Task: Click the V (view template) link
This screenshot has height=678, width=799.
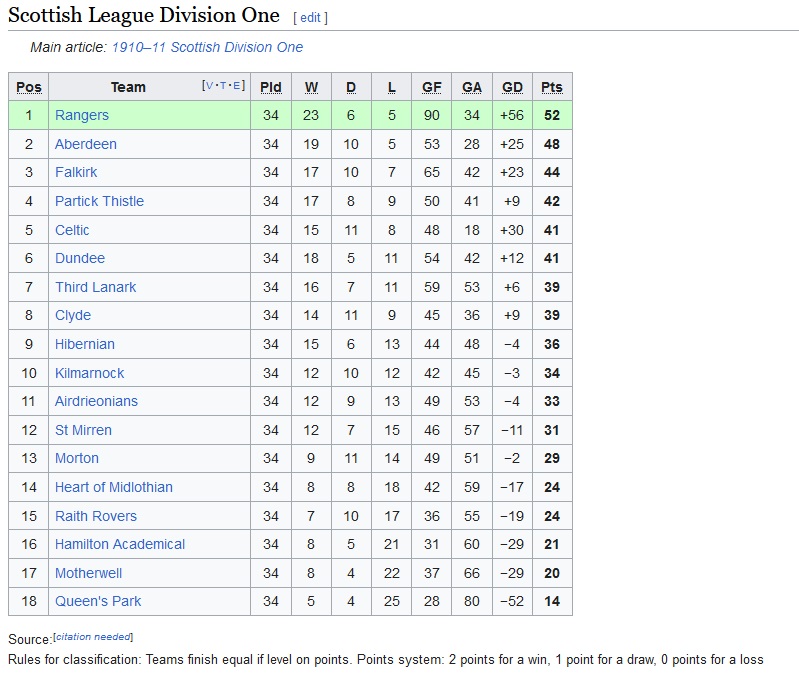Action: (208, 86)
